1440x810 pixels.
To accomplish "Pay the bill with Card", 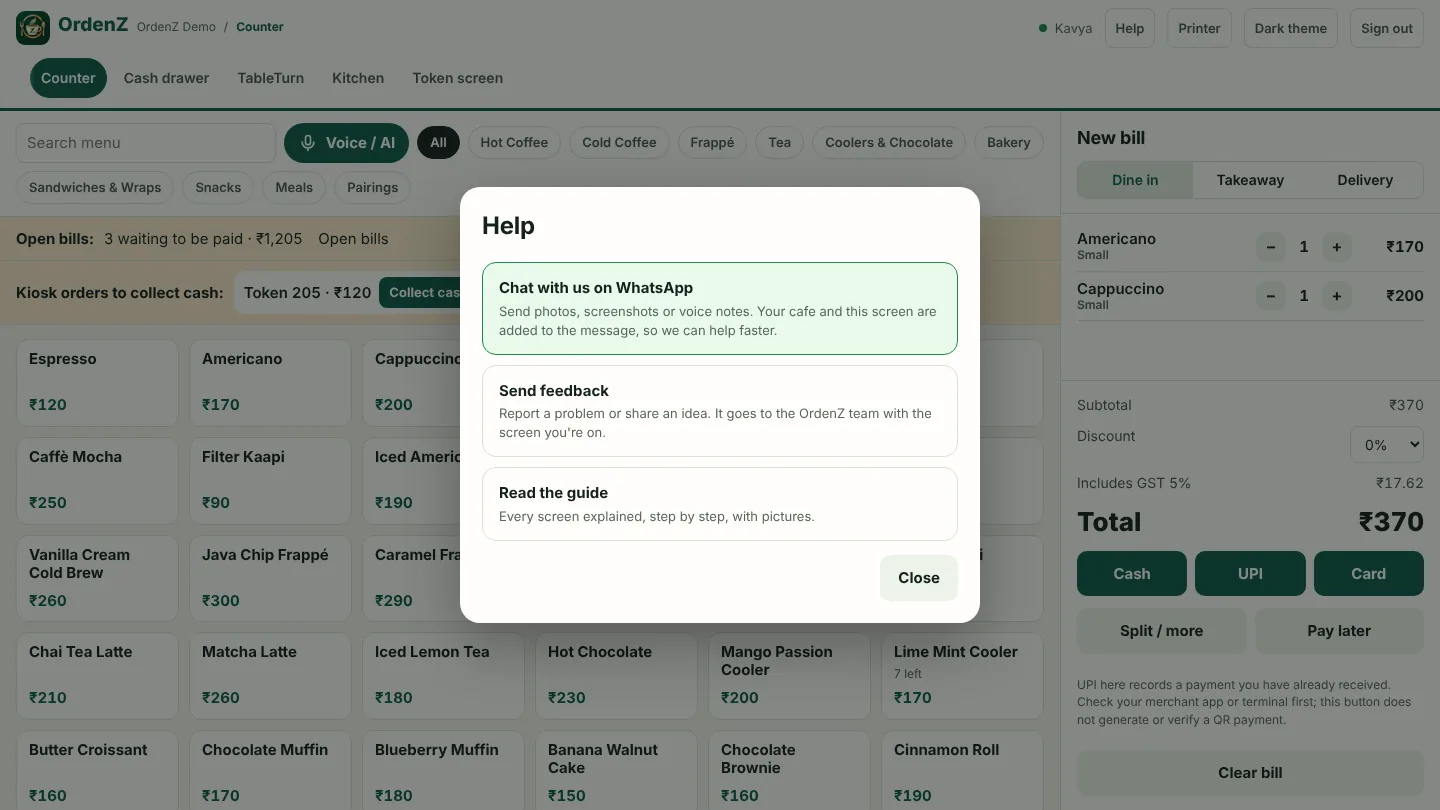I will pyautogui.click(x=1369, y=574).
